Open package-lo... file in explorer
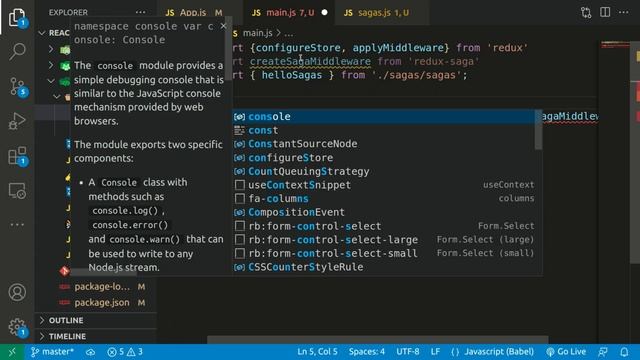Screen dimensions: 640x360 [x=102, y=287]
